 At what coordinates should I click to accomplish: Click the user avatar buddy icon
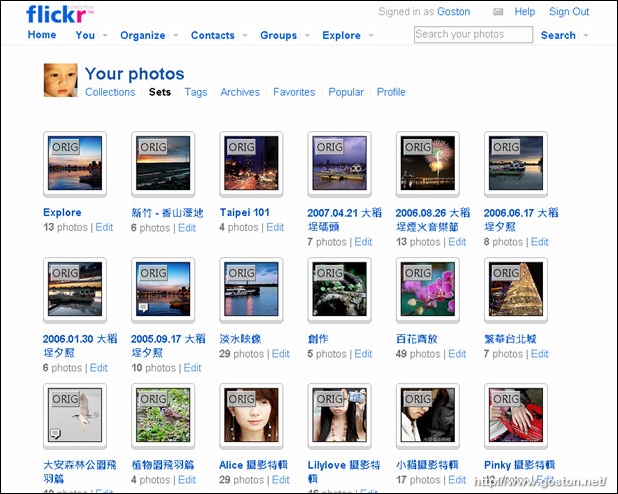click(61, 80)
